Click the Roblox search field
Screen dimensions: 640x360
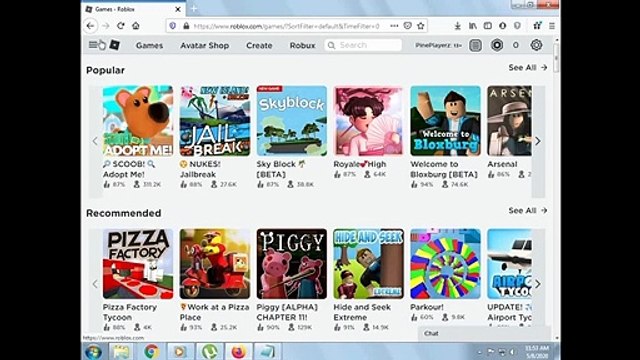pyautogui.click(x=363, y=45)
